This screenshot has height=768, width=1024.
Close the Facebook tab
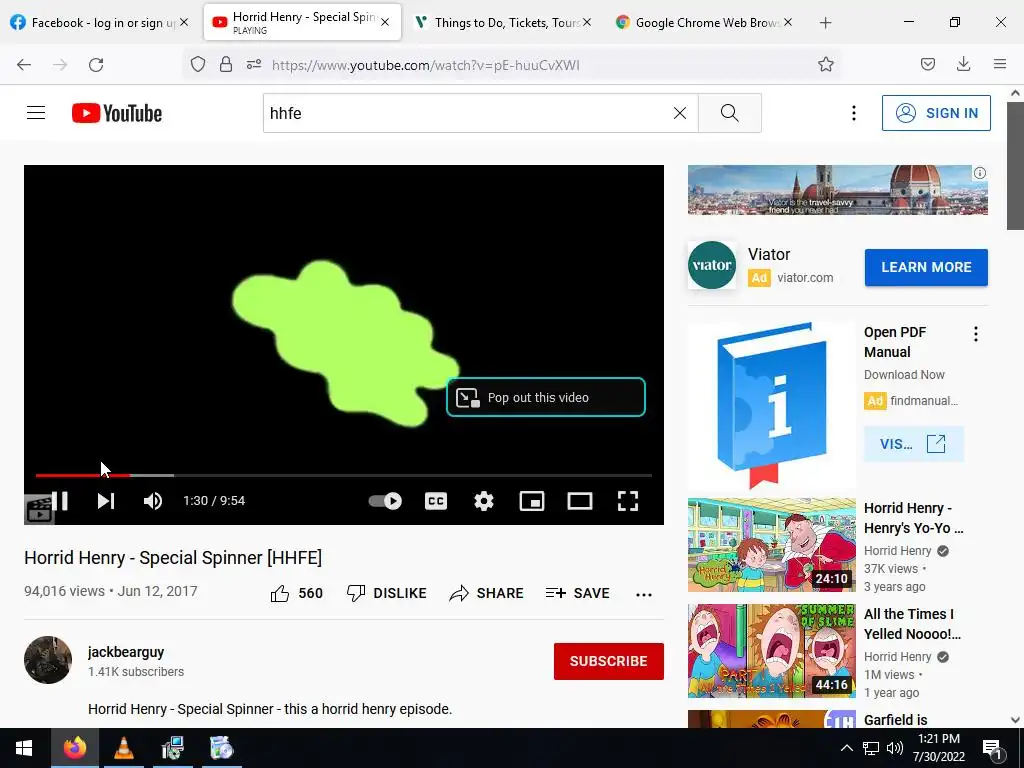coord(184,22)
